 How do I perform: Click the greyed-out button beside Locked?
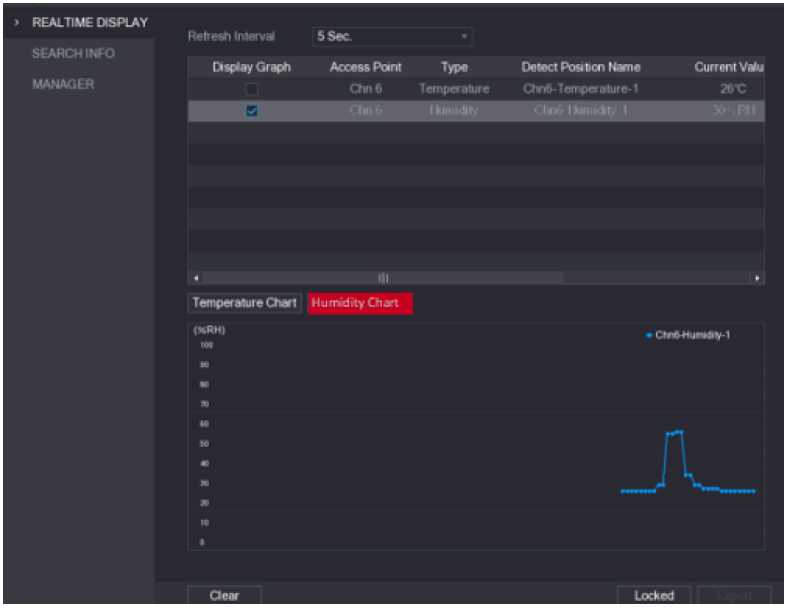click(x=734, y=595)
